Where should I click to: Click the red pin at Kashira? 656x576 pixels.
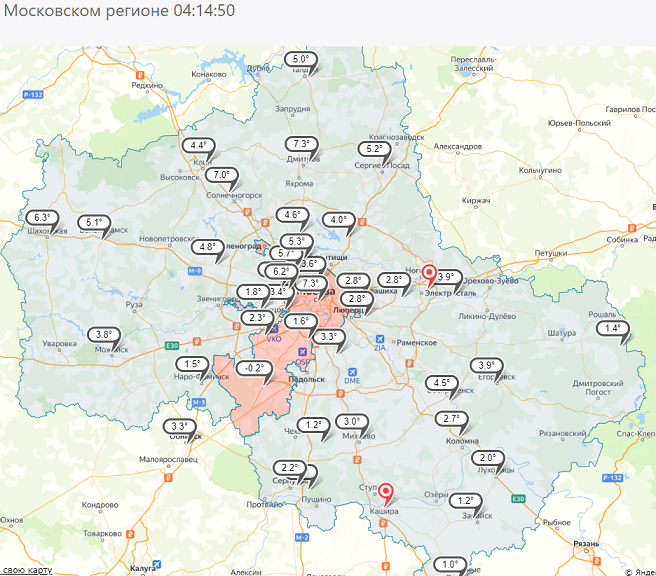pos(386,493)
